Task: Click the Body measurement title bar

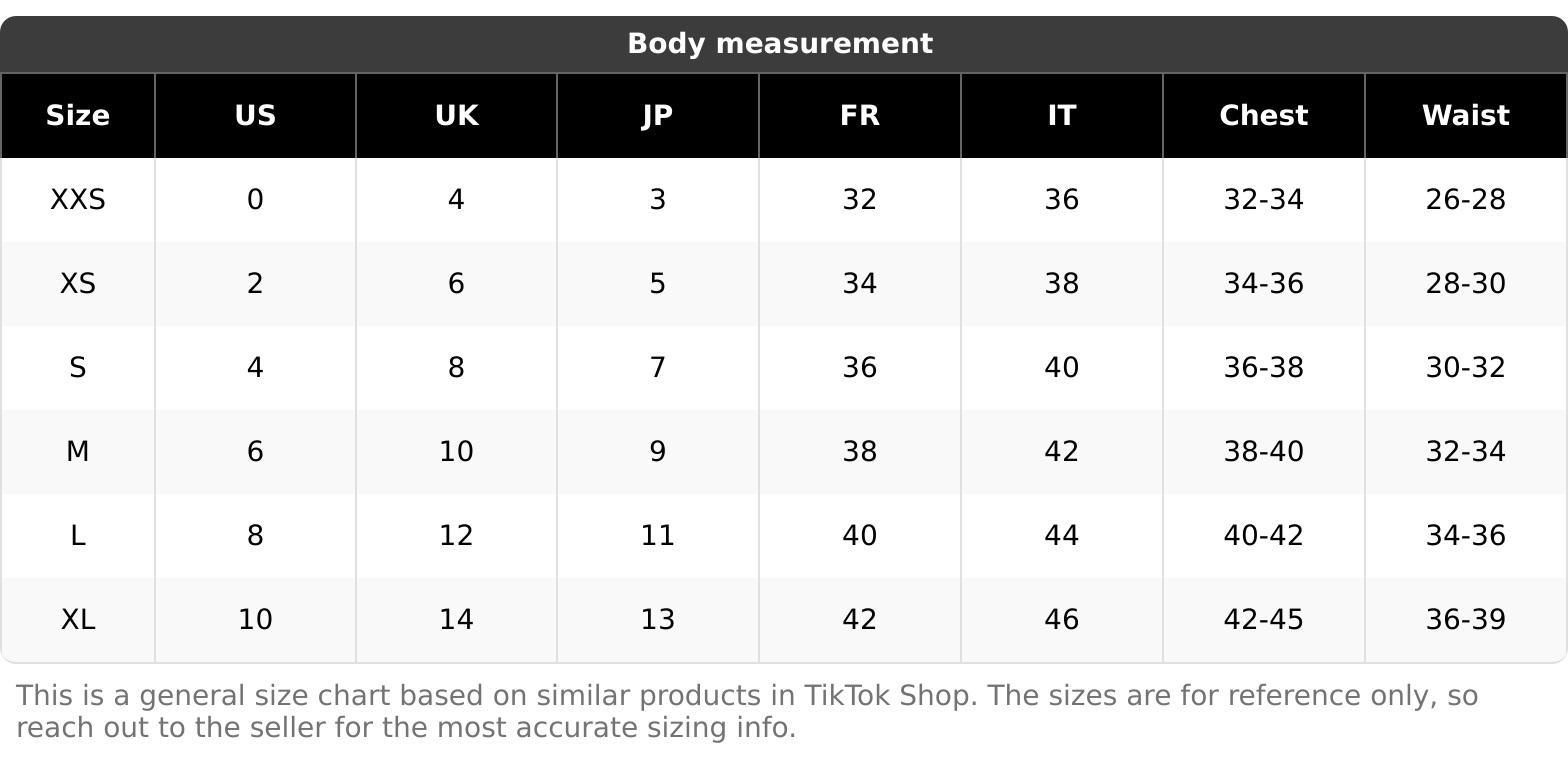Action: tap(779, 44)
